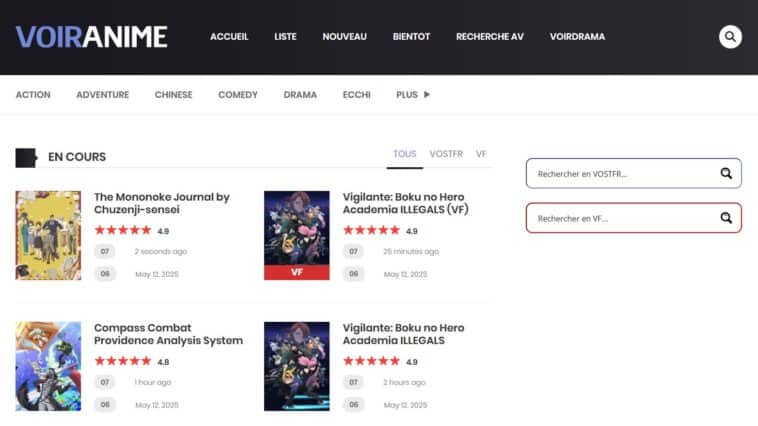The image size is (758, 426).
Task: Switch to the TOUS tab
Action: (x=405, y=154)
